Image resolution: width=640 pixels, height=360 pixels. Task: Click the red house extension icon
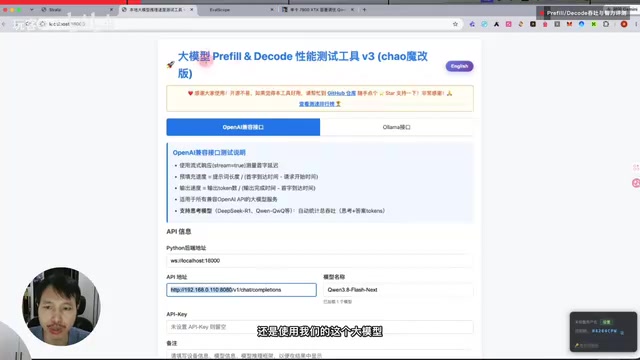point(545,24)
